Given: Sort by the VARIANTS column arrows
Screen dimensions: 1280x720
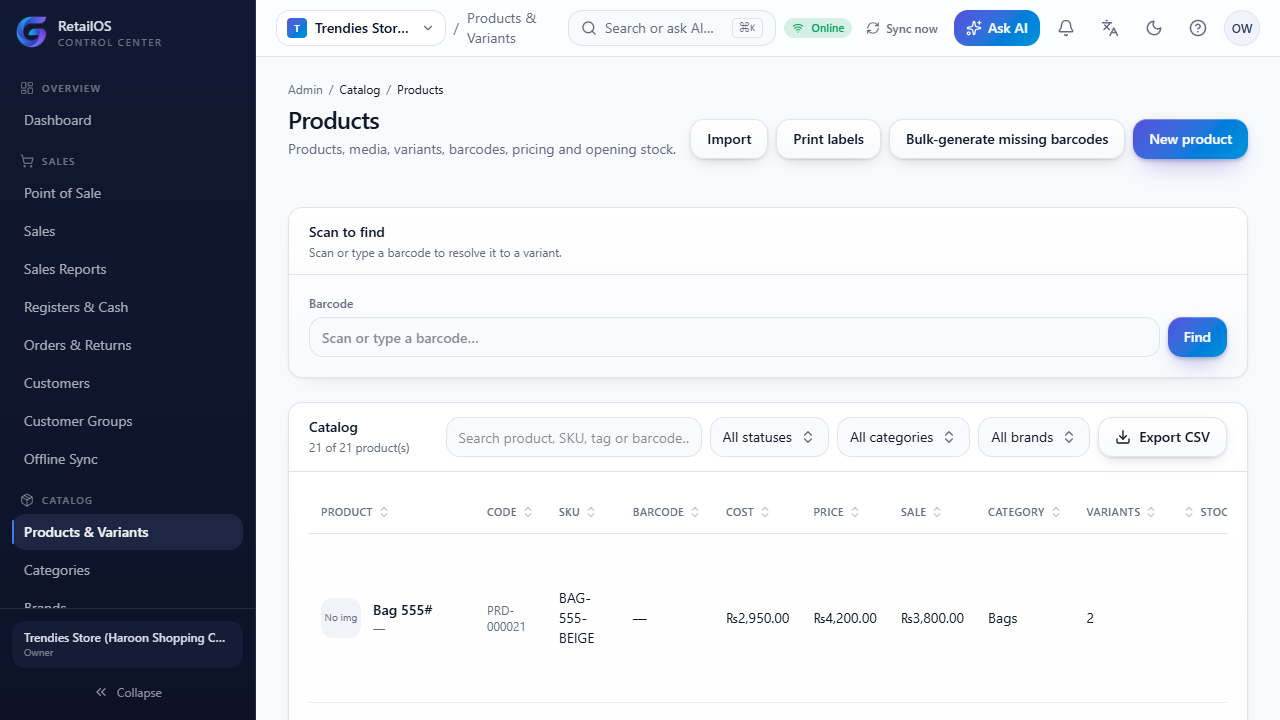Looking at the screenshot, I should pyautogui.click(x=1151, y=512).
